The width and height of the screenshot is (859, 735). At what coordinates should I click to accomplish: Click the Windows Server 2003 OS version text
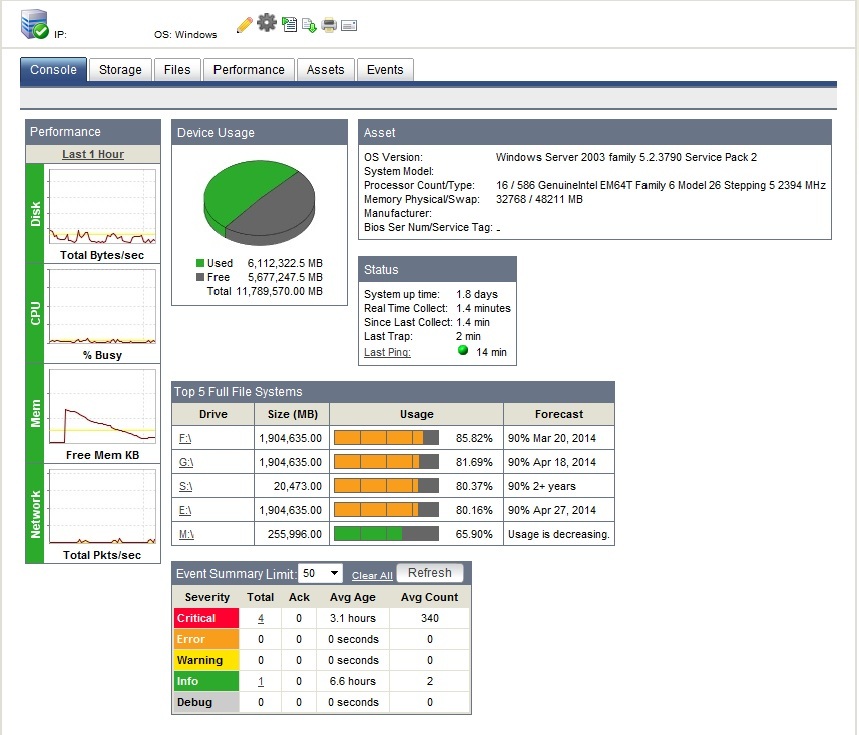click(x=626, y=157)
